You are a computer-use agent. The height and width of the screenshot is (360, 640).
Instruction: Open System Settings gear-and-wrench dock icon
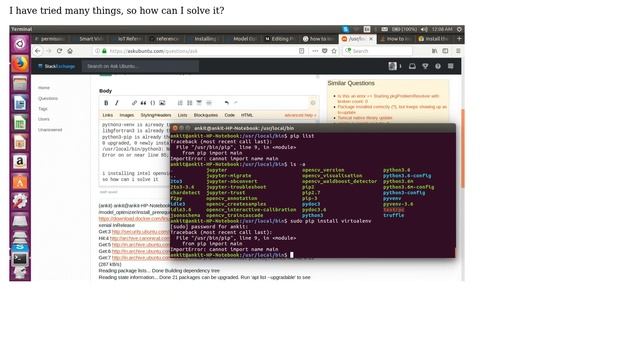(20, 201)
